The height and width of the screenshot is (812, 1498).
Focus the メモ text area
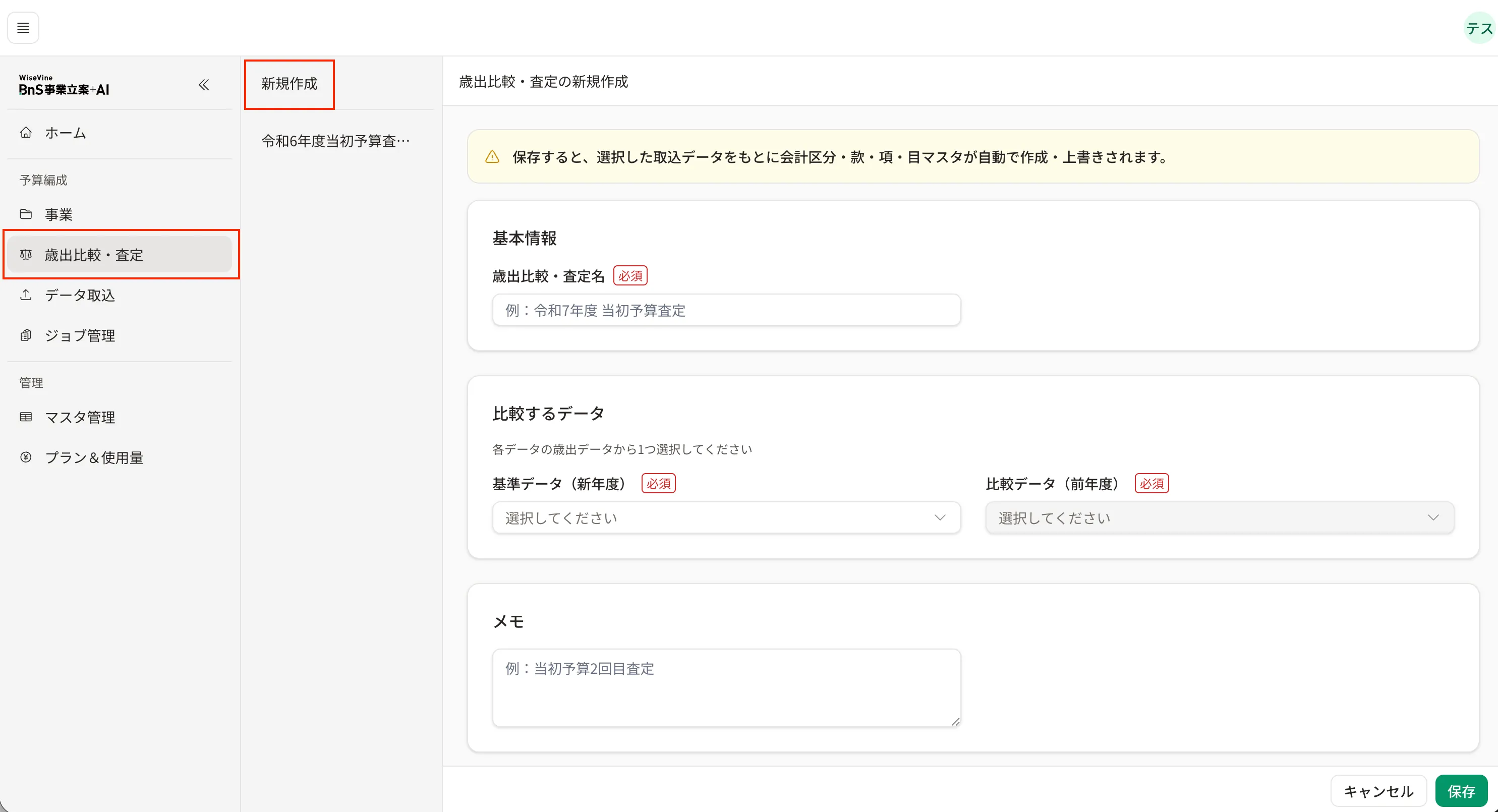pyautogui.click(x=726, y=688)
